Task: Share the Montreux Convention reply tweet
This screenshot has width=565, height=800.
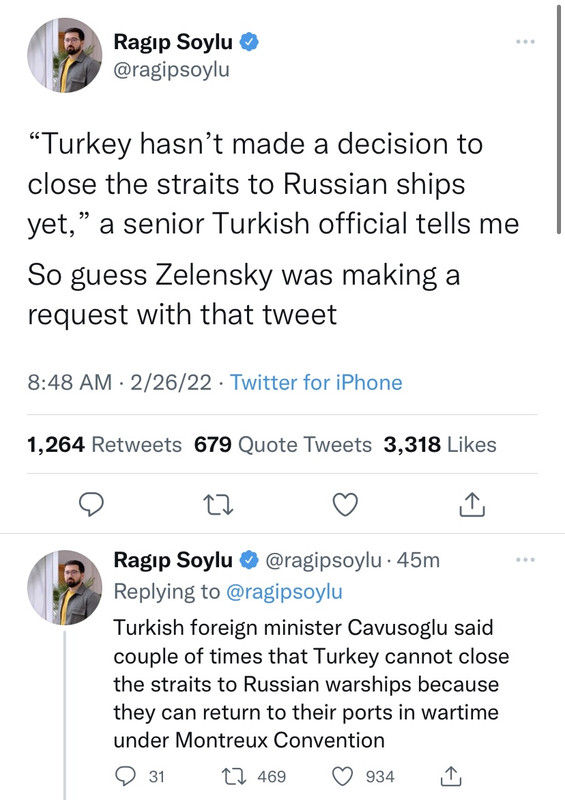Action: [451, 776]
